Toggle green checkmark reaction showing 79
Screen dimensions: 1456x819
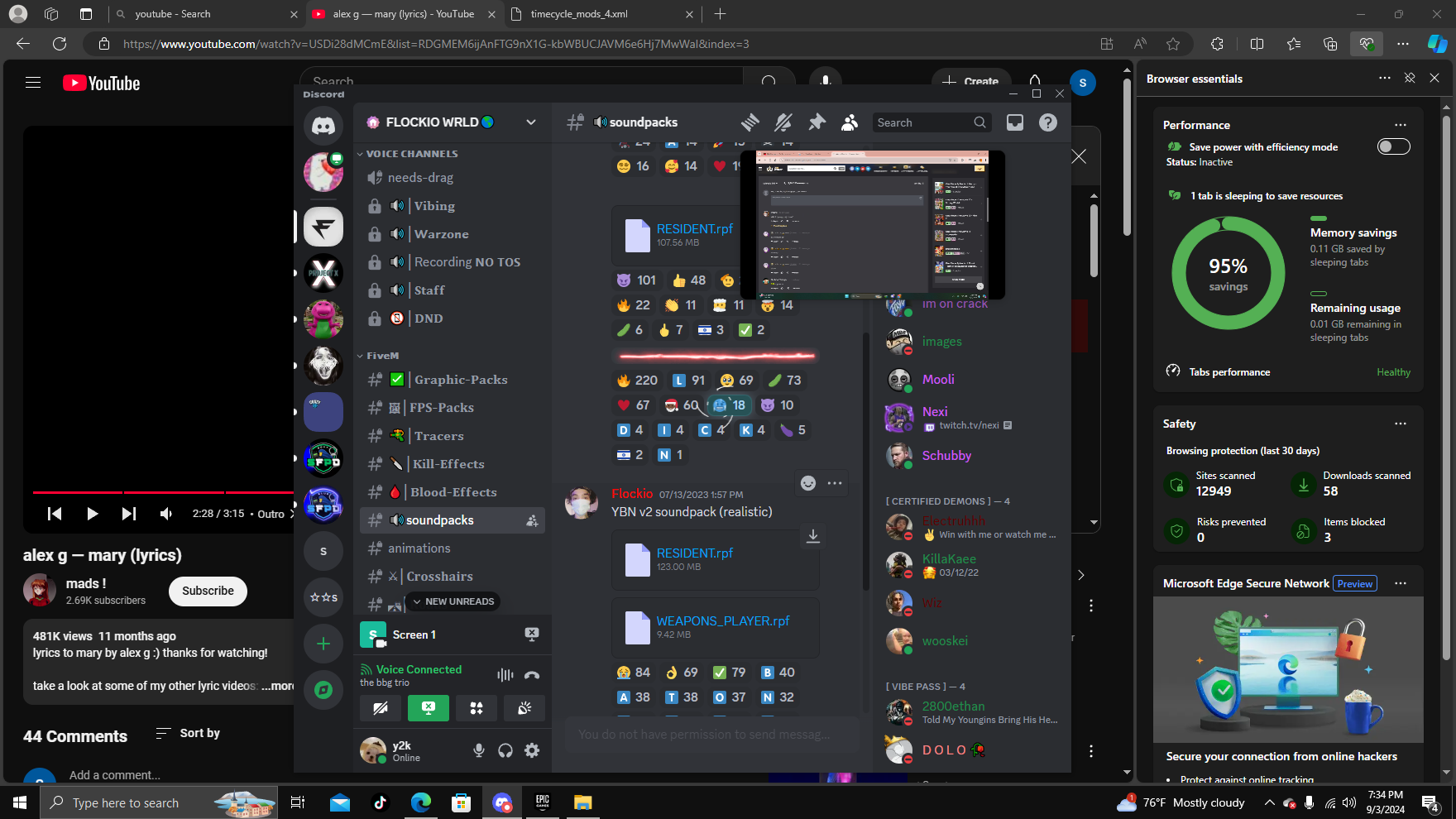tap(730, 673)
